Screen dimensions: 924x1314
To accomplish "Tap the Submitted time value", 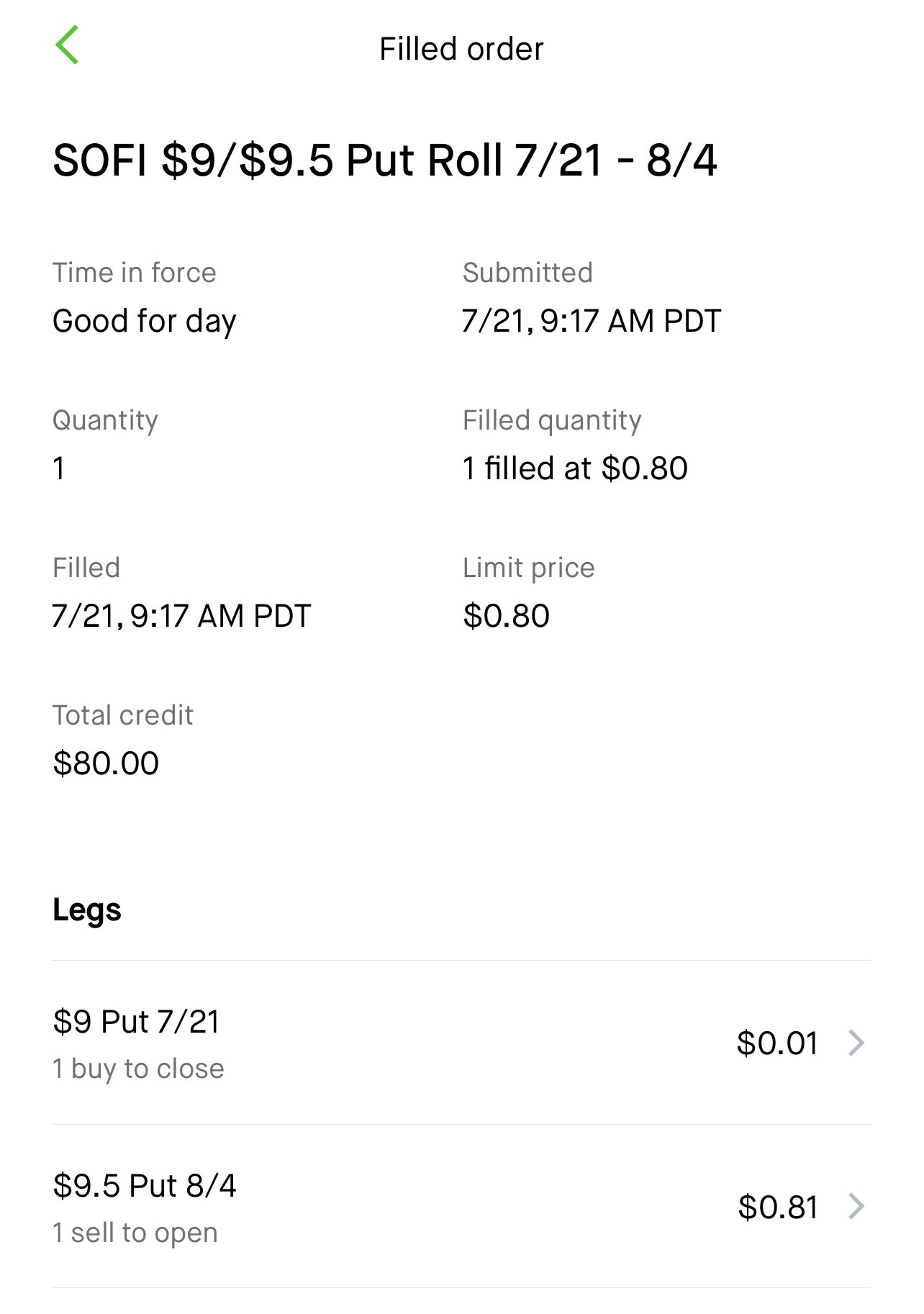I will tap(591, 321).
